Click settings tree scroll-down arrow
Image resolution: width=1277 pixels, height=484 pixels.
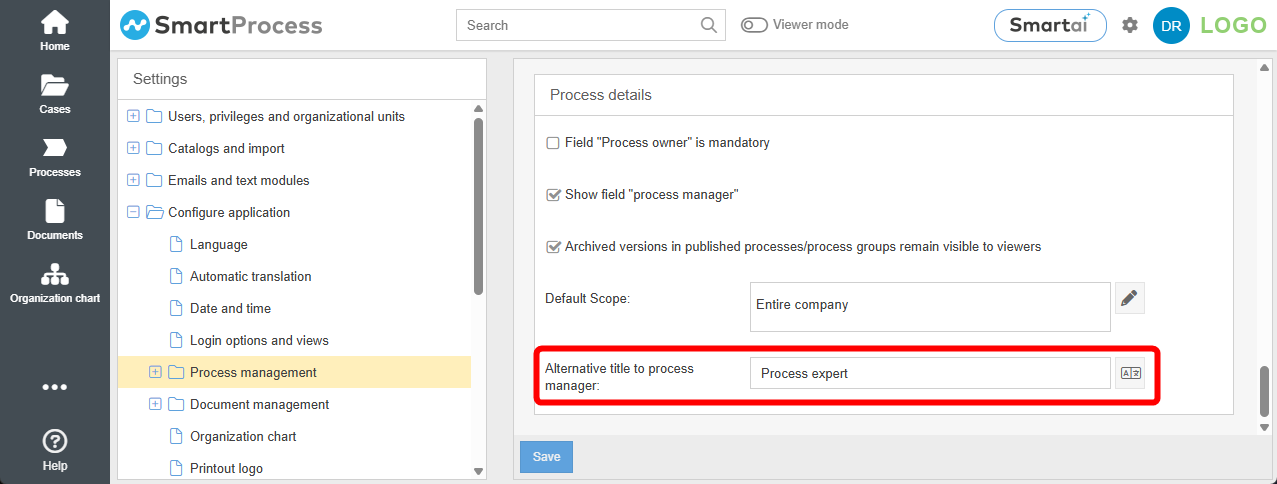click(x=478, y=471)
